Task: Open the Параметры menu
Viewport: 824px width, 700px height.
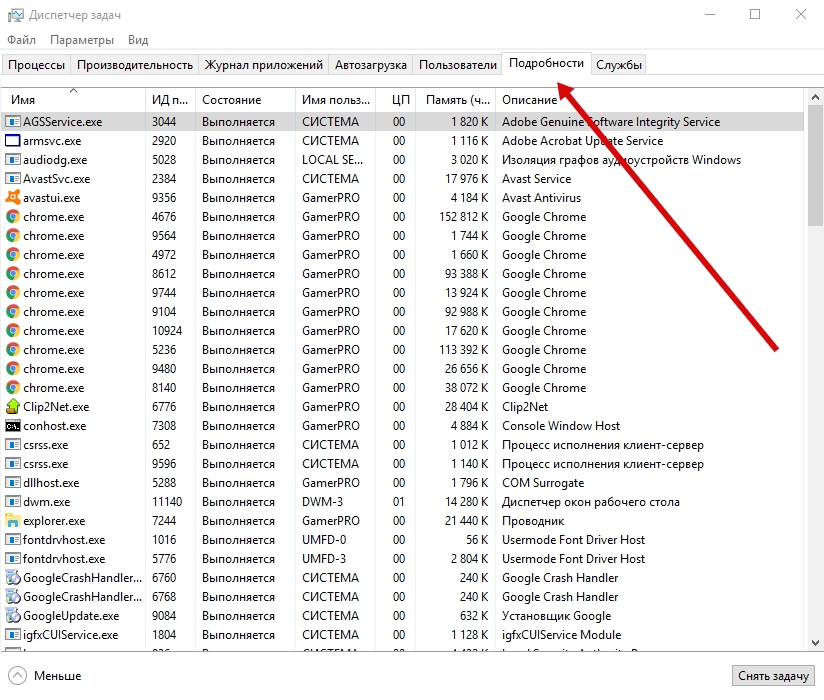Action: pos(81,40)
